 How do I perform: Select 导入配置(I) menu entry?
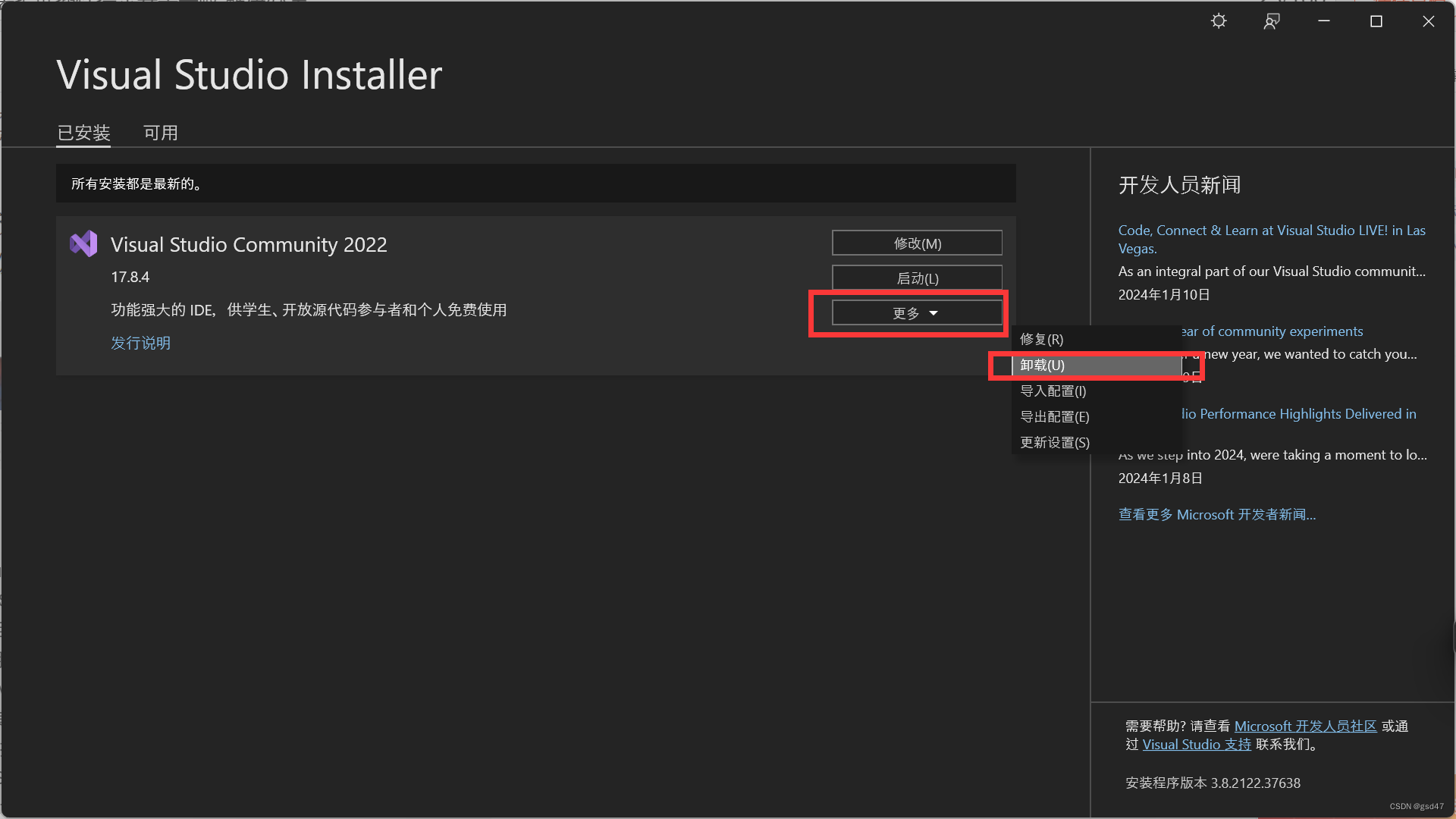click(x=1053, y=391)
